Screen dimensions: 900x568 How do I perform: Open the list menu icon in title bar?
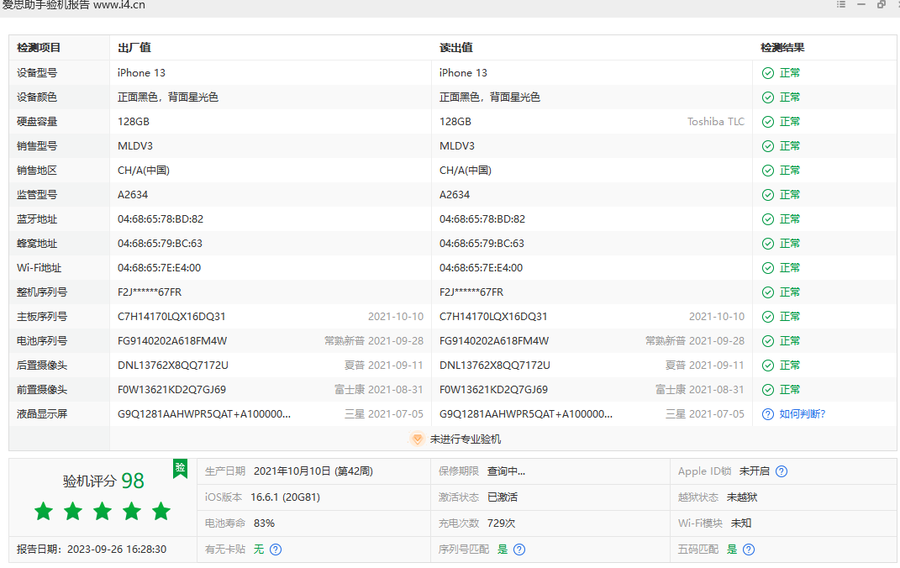[x=841, y=5]
